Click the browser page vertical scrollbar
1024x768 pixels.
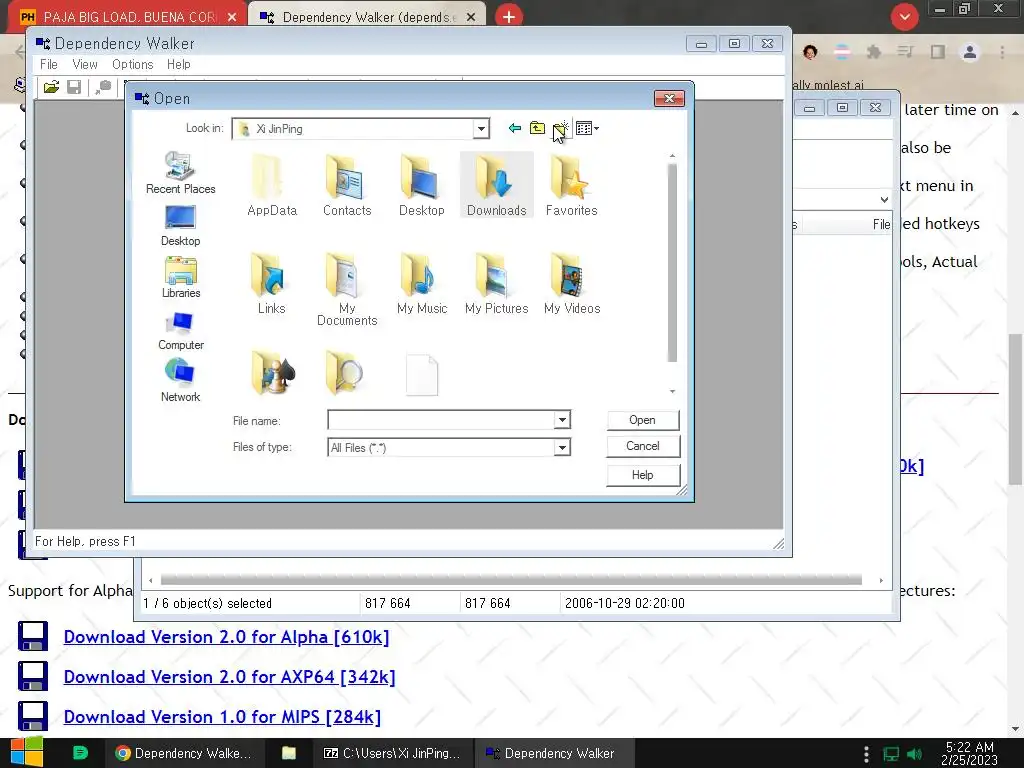1015,409
